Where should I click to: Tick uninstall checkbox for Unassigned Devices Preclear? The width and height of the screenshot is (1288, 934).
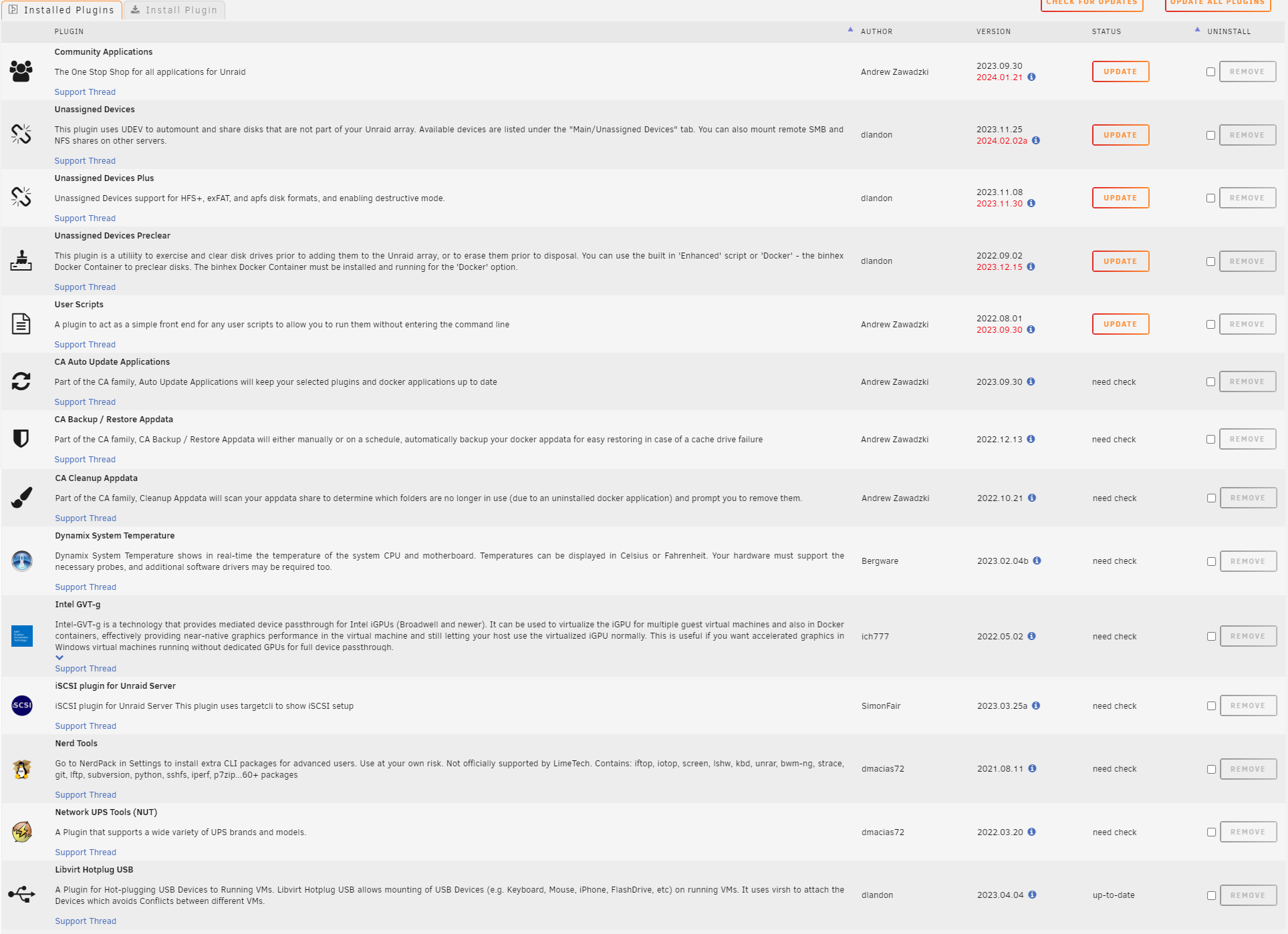pos(1210,261)
